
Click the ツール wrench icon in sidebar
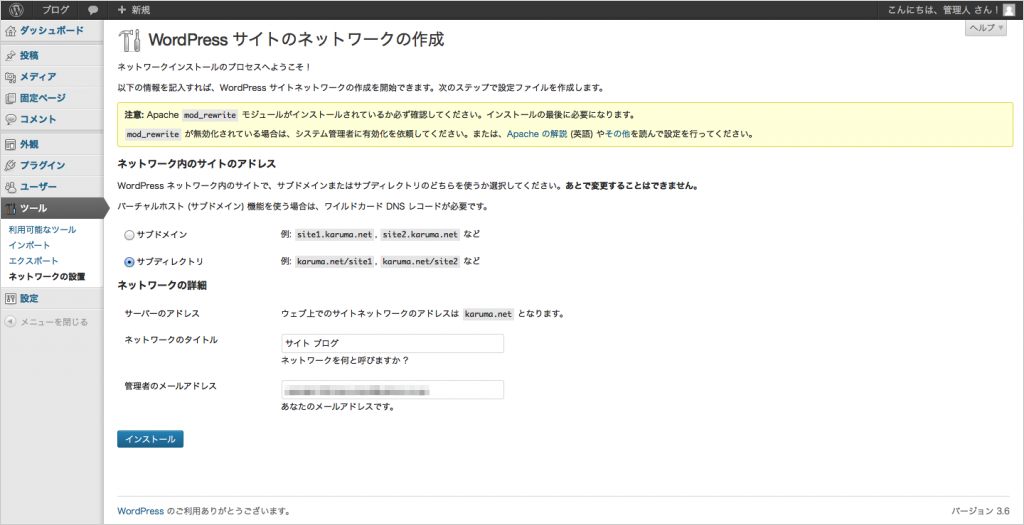coord(10,208)
